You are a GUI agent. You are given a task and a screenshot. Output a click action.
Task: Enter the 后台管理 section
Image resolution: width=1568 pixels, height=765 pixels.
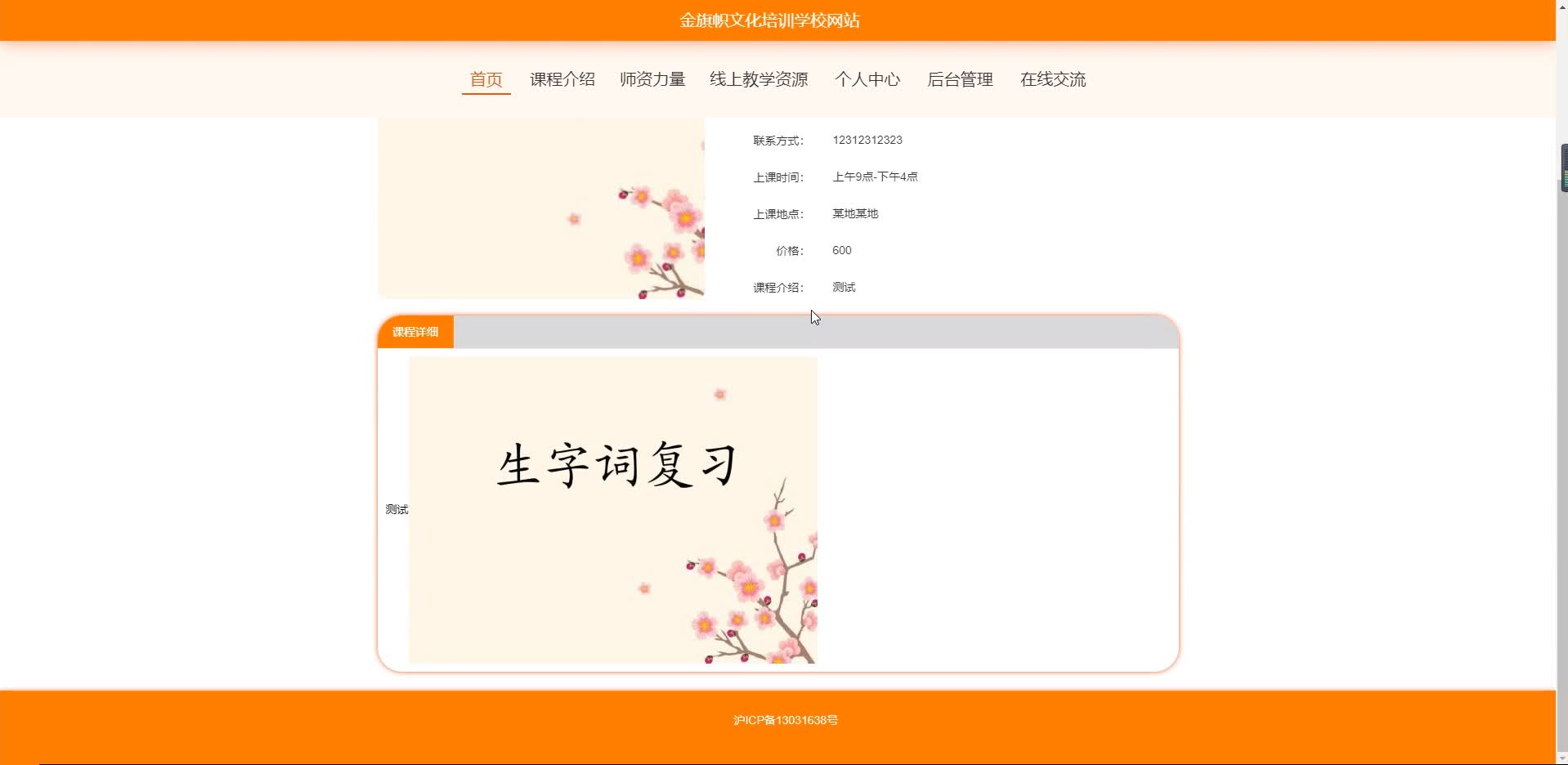pyautogui.click(x=959, y=79)
